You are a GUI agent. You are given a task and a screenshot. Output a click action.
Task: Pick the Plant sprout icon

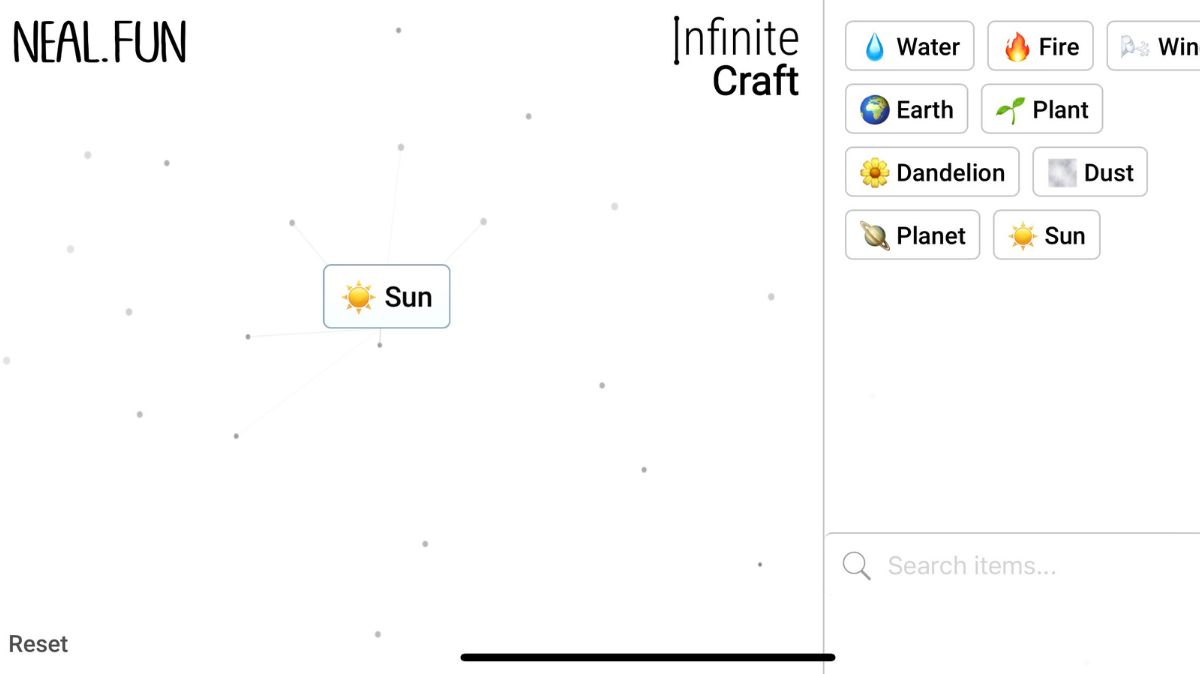[x=1009, y=109]
